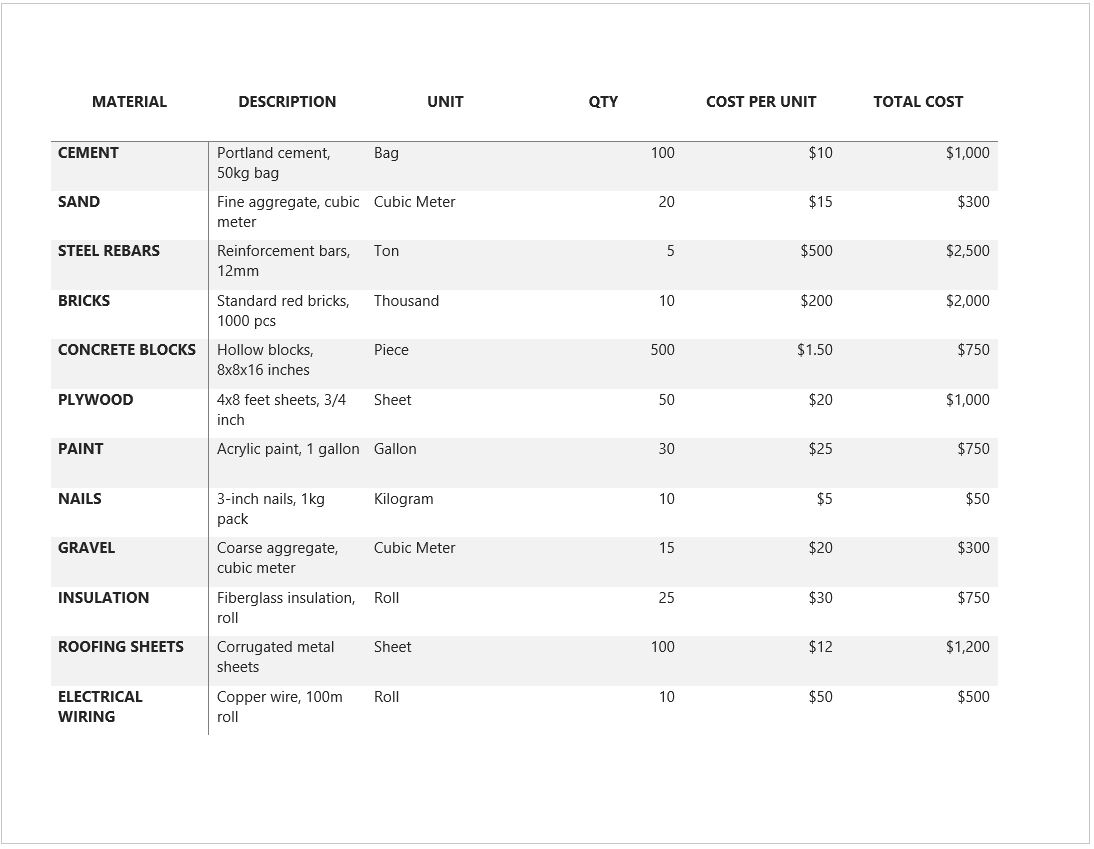Image resolution: width=1094 pixels, height=849 pixels.
Task: Click the CONCRETE BLOCKS material cell
Action: (x=127, y=350)
